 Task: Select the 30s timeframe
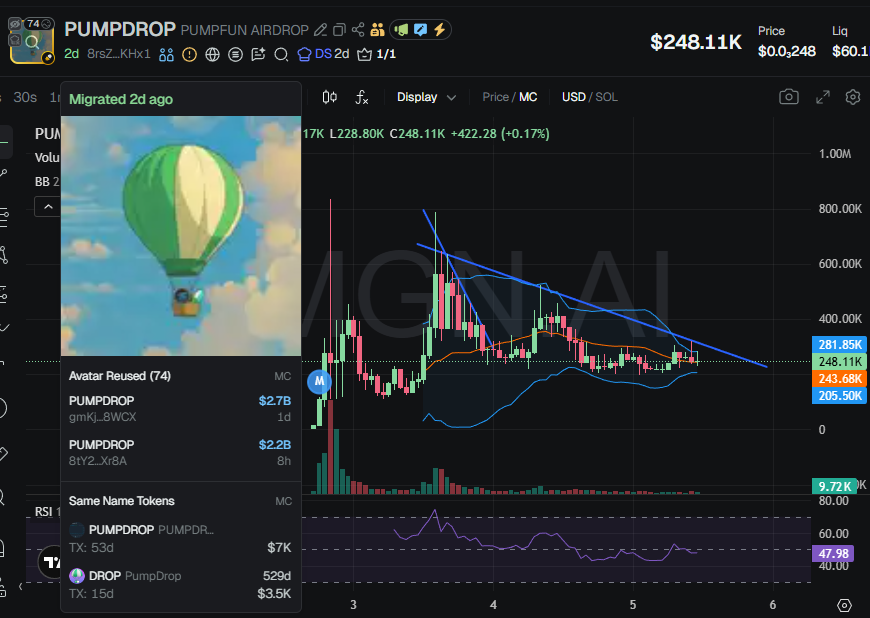pyautogui.click(x=25, y=97)
